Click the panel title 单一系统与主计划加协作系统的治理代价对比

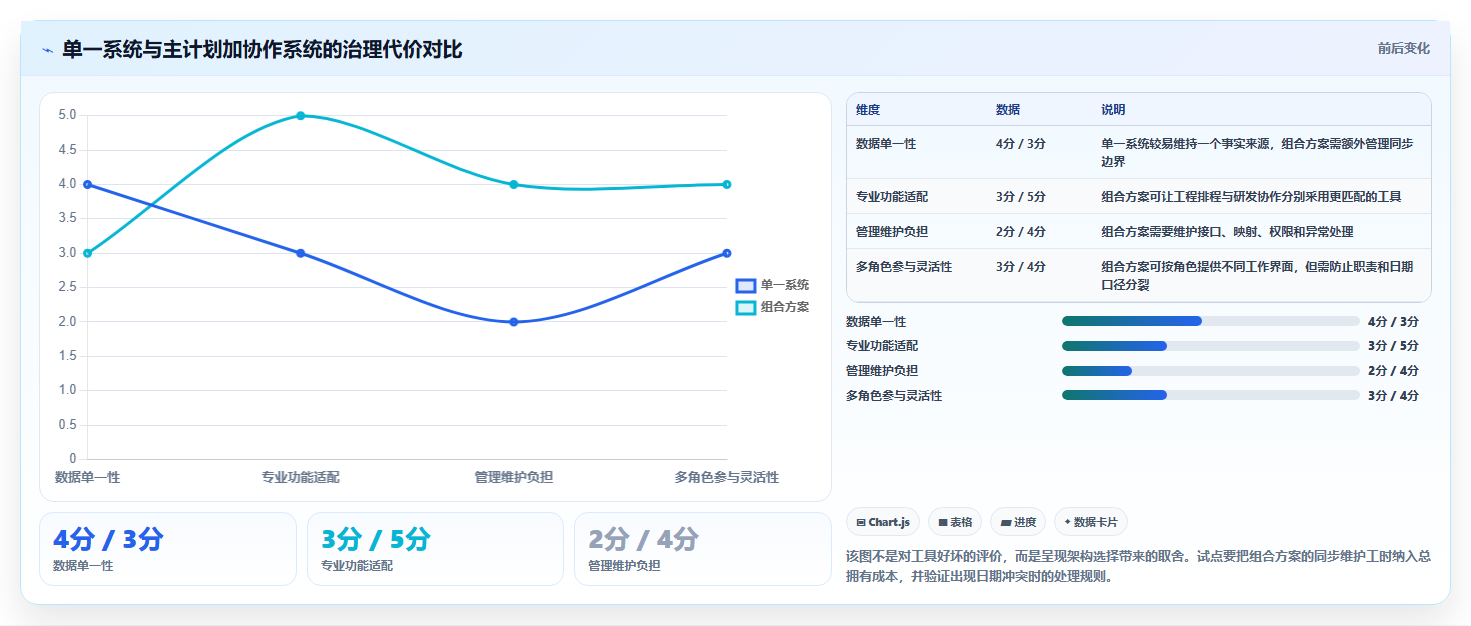(x=262, y=49)
